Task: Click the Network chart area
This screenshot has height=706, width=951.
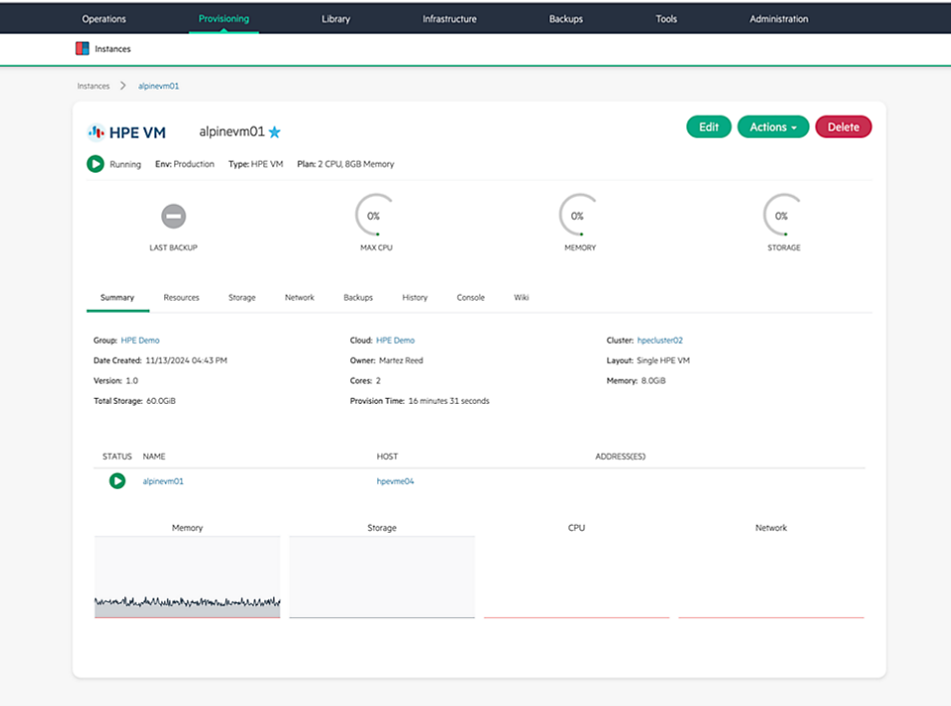Action: click(771, 577)
